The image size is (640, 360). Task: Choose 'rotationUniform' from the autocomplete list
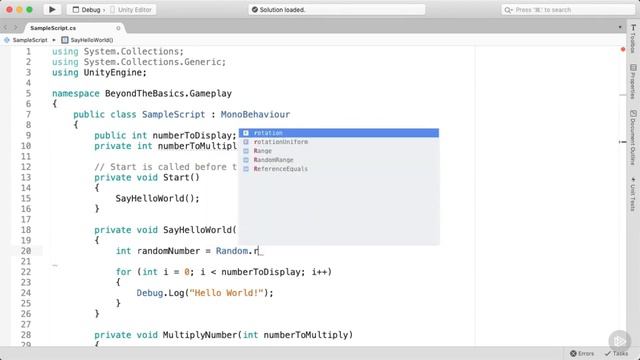(x=339, y=142)
